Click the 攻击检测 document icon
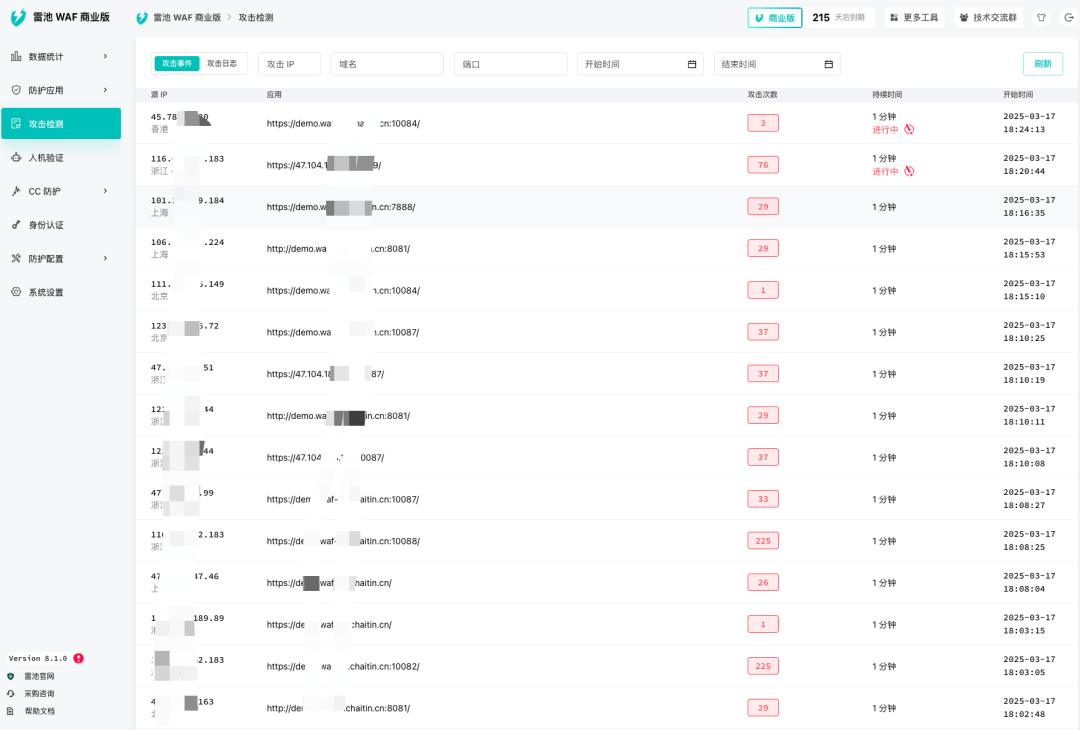This screenshot has width=1080, height=730. [16, 123]
